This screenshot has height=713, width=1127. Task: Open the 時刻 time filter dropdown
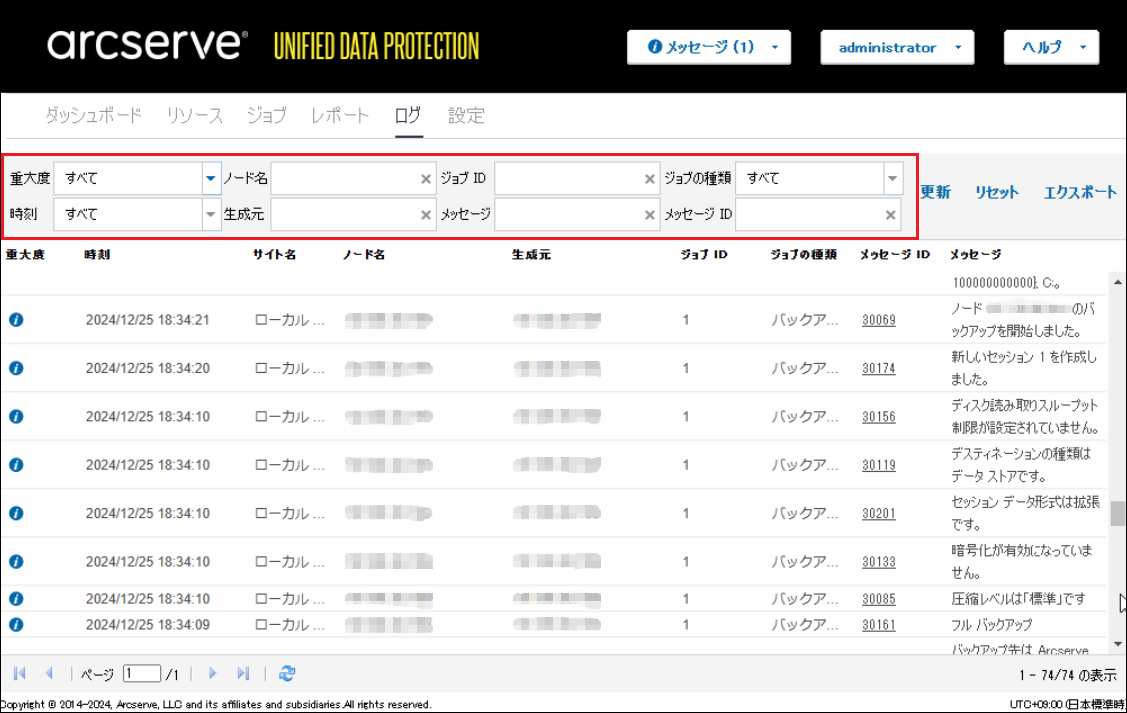[x=210, y=215]
